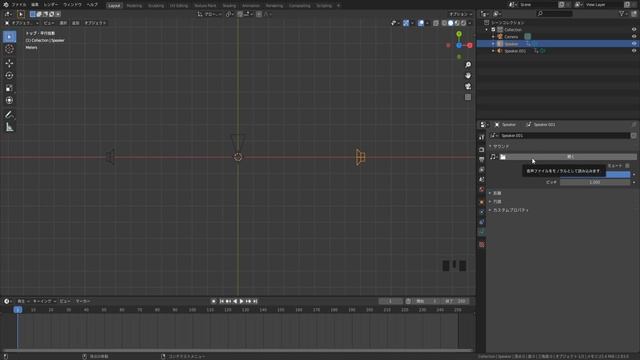640x360 pixels.
Task: Activate the 3D Cursor tool
Action: click(x=9, y=49)
